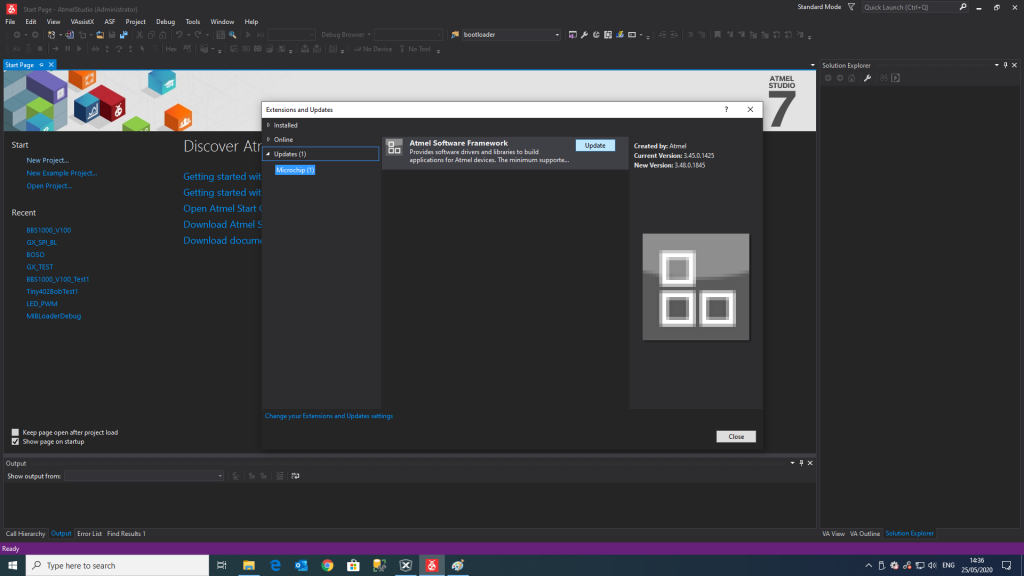Pin the Solution Explorer panel

(x=1006, y=65)
